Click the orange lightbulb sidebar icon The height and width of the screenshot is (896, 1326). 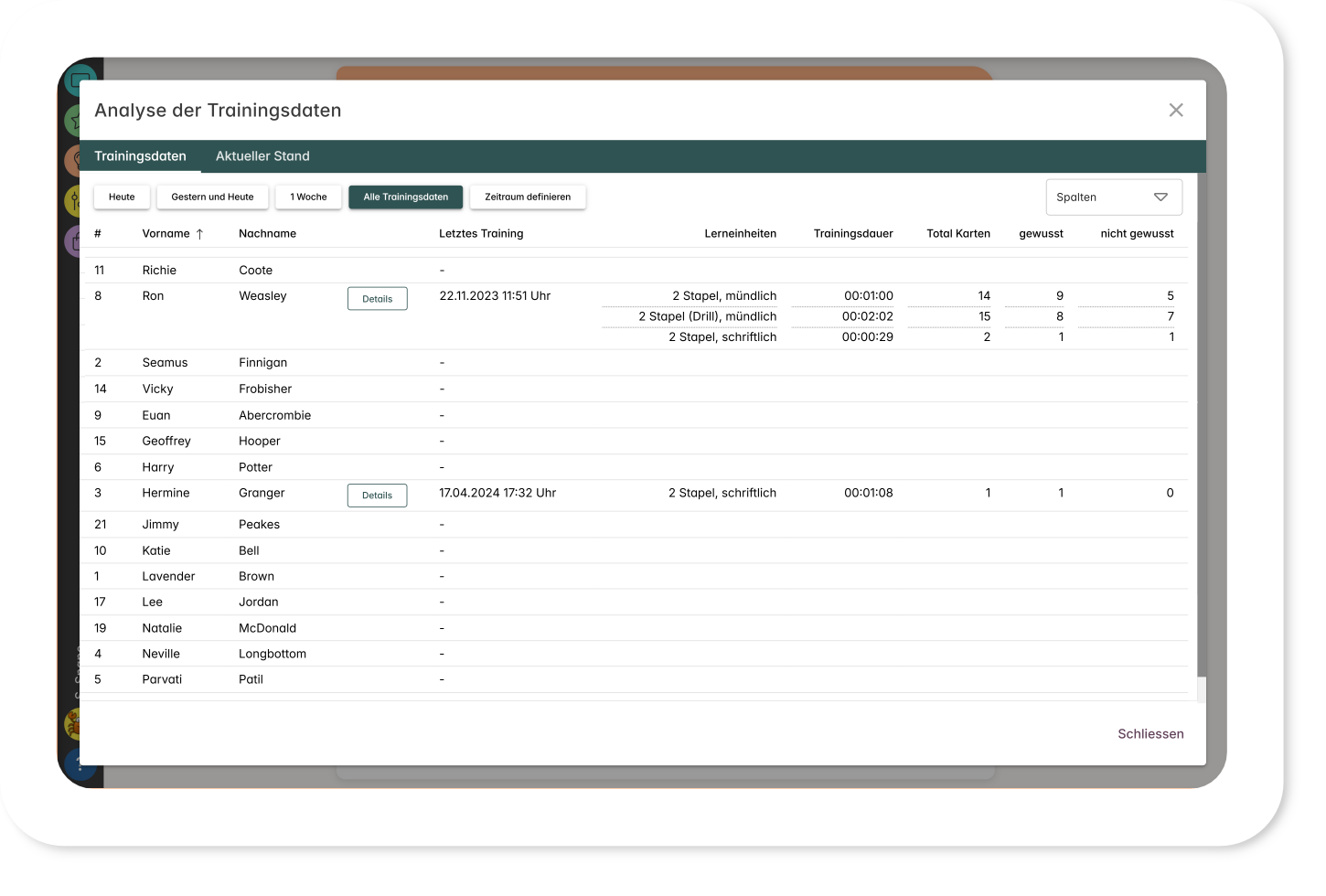[x=73, y=161]
